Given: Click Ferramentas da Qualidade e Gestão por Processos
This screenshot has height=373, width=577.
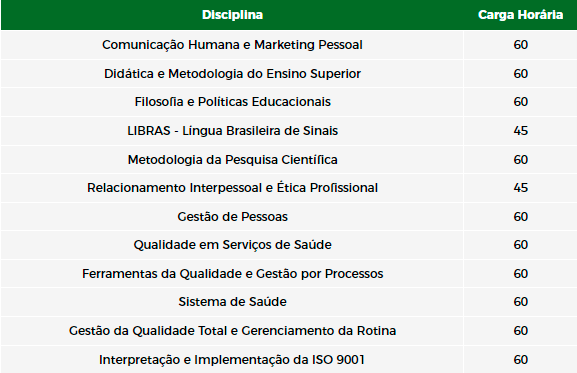Looking at the screenshot, I should pyautogui.click(x=232, y=274).
